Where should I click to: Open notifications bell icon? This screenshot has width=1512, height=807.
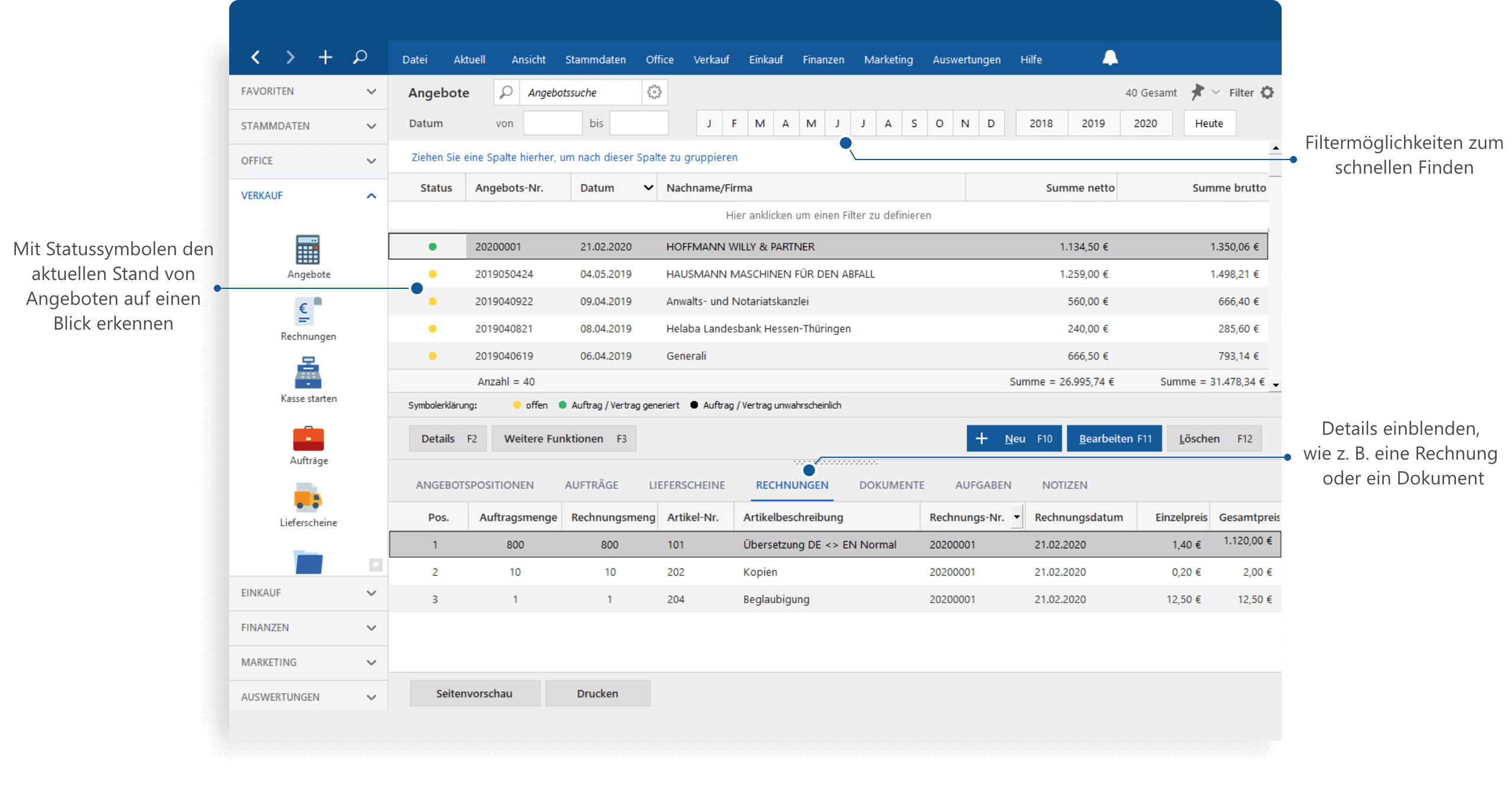[1110, 58]
